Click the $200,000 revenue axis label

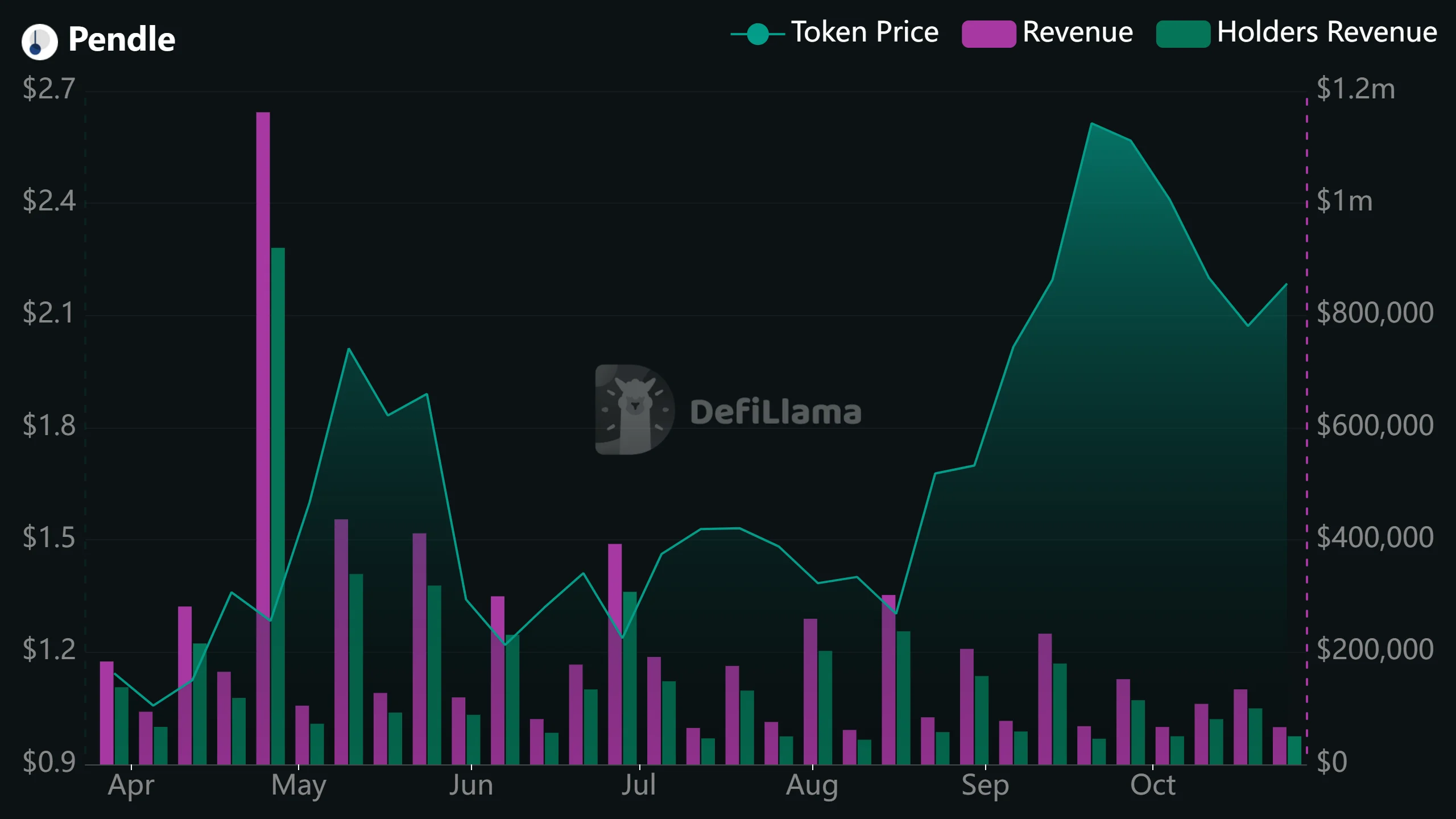click(1375, 650)
